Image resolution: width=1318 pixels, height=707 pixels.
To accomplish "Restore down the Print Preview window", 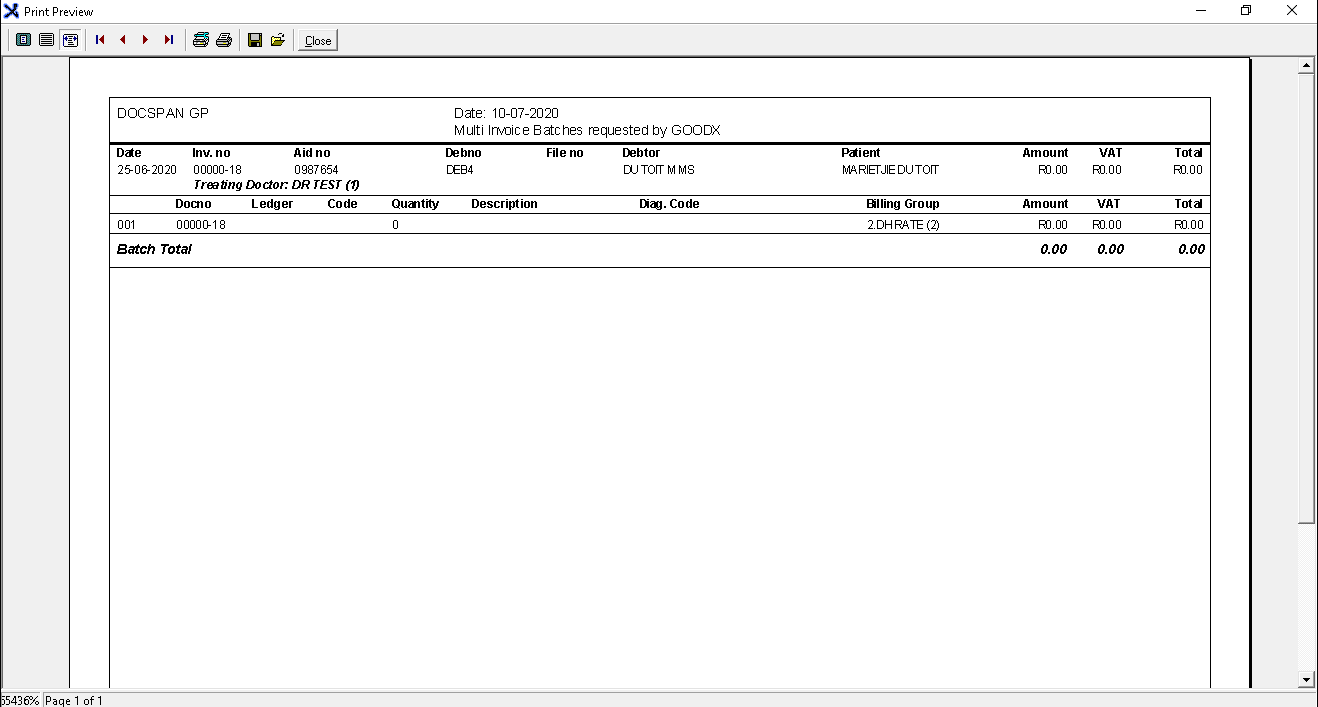I will click(x=1246, y=11).
